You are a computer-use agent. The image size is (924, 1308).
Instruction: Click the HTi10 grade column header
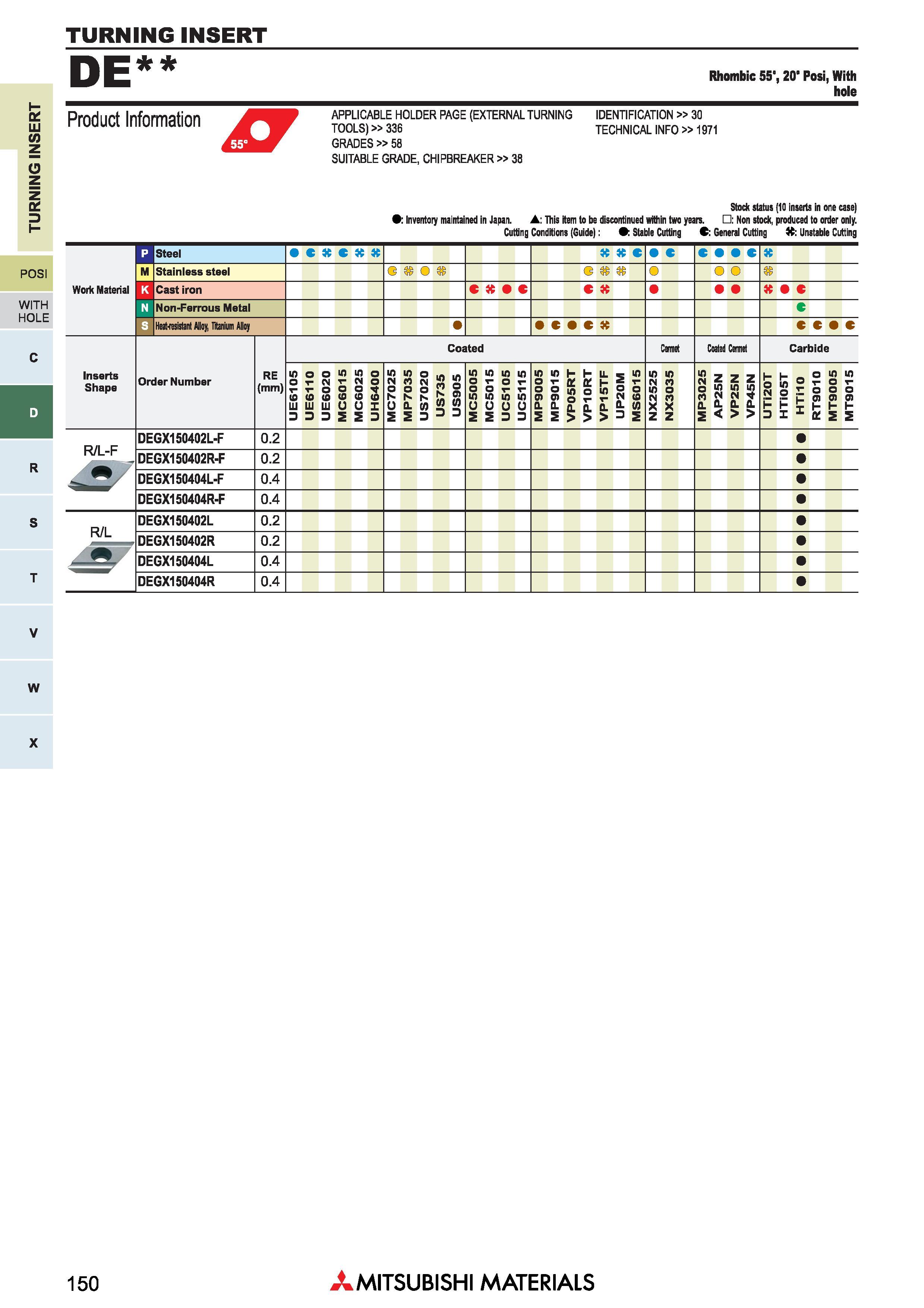(801, 396)
